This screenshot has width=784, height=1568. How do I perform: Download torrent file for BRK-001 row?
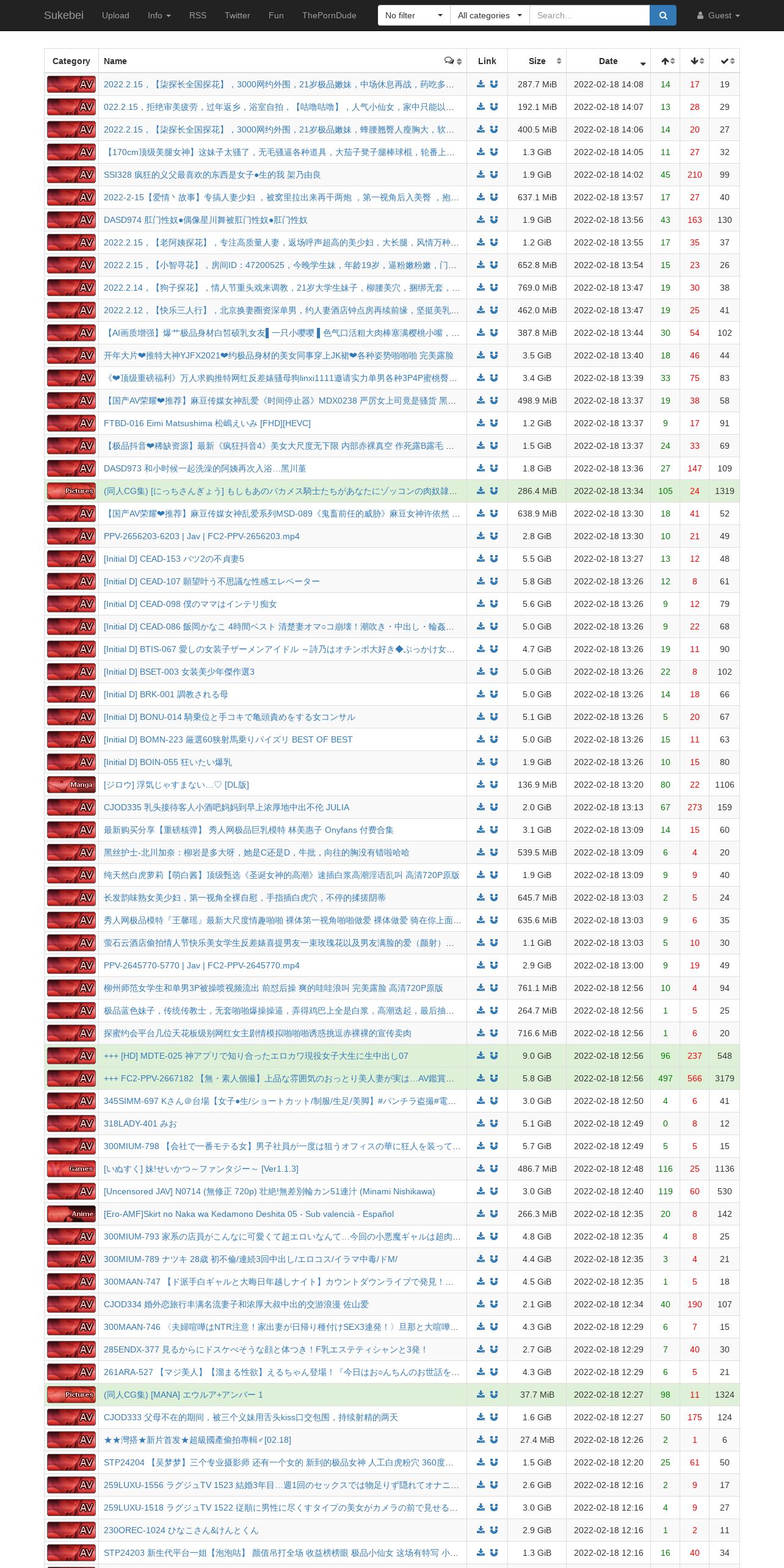tap(481, 694)
